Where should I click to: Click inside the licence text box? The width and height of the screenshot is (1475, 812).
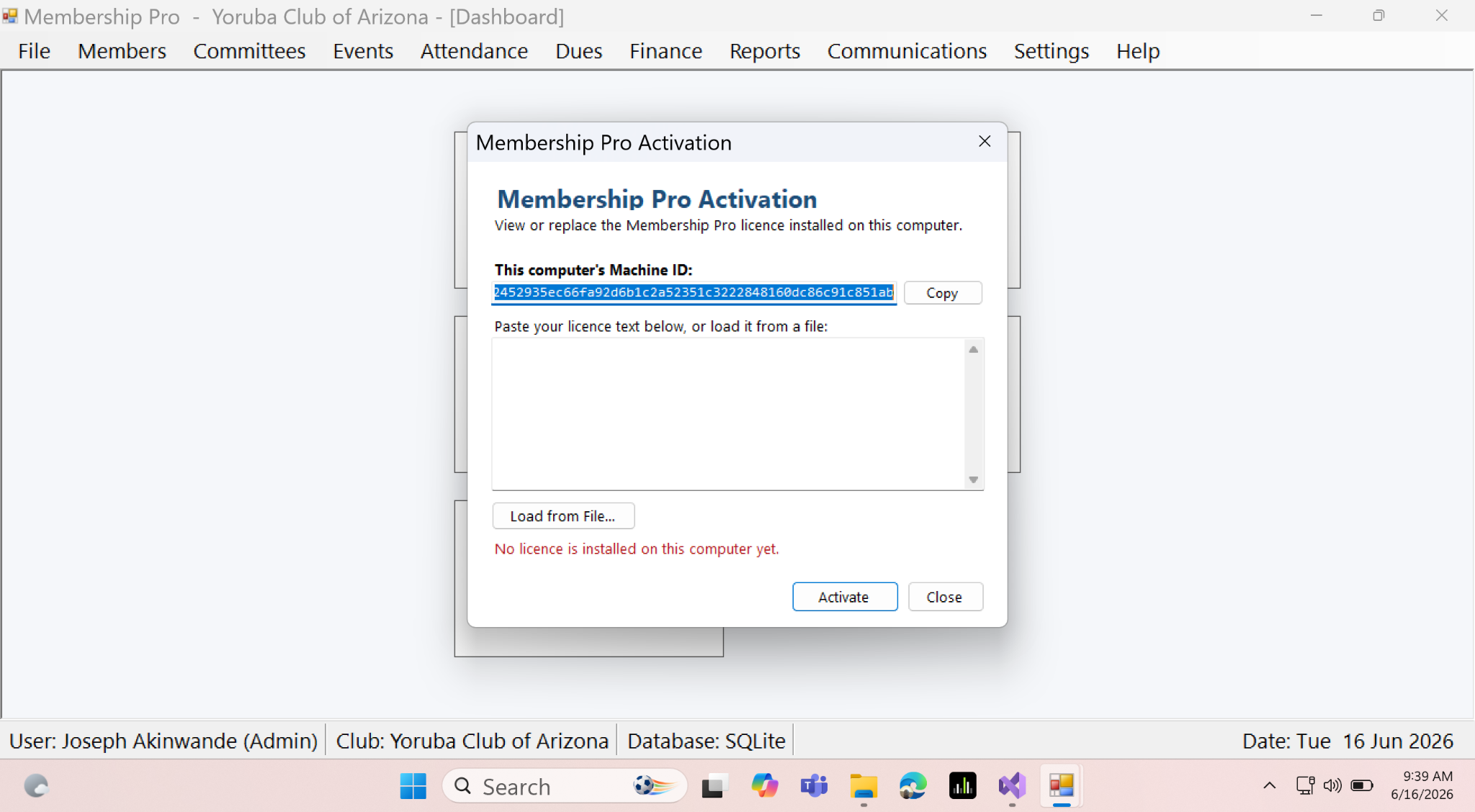729,414
